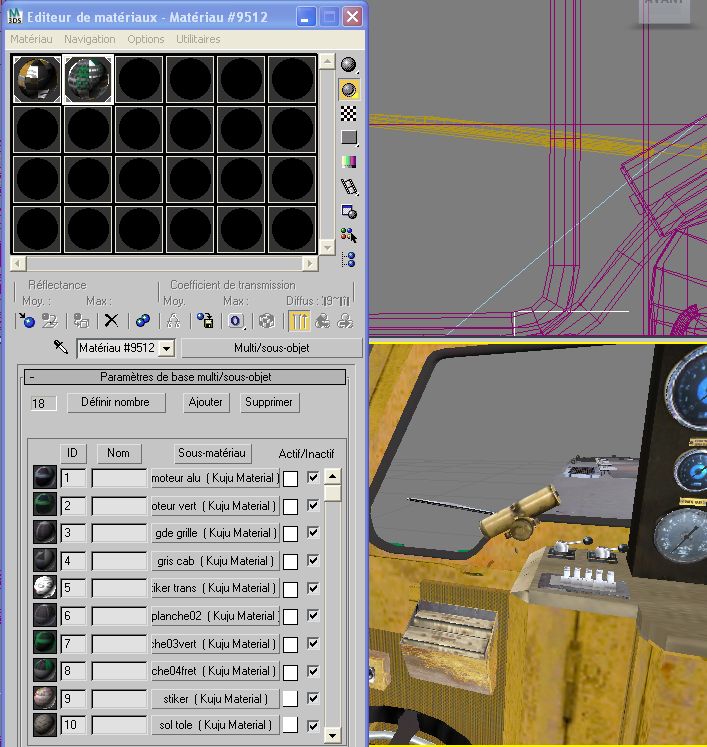Toggle active checkbox for gris cab
The height and width of the screenshot is (747, 707).
(x=313, y=560)
